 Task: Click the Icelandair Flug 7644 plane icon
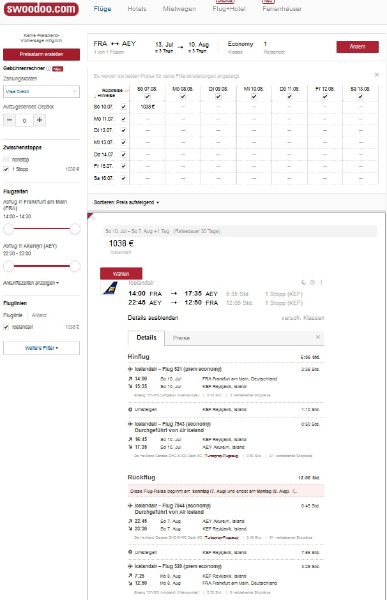130,505
